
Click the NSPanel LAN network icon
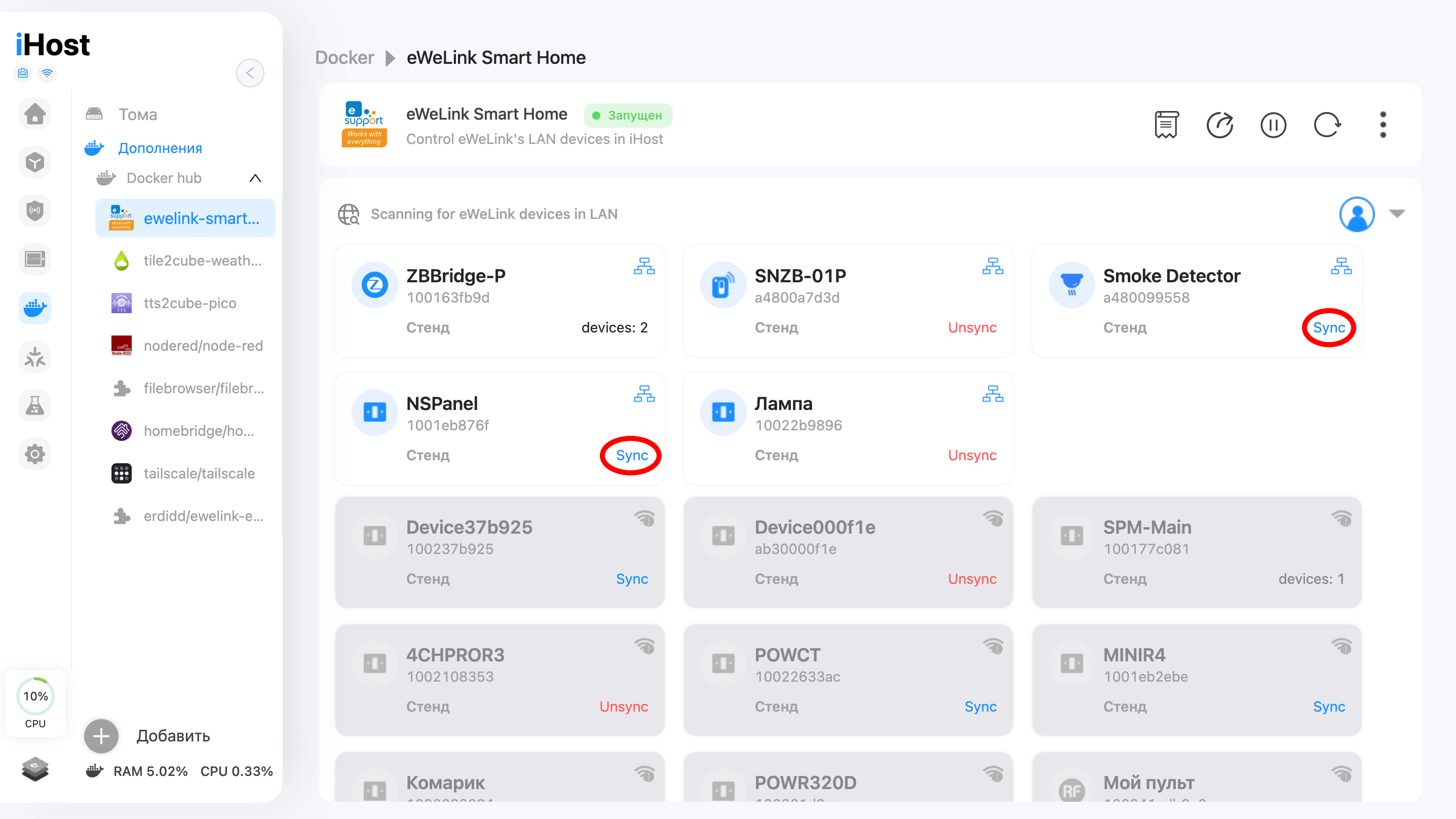644,394
